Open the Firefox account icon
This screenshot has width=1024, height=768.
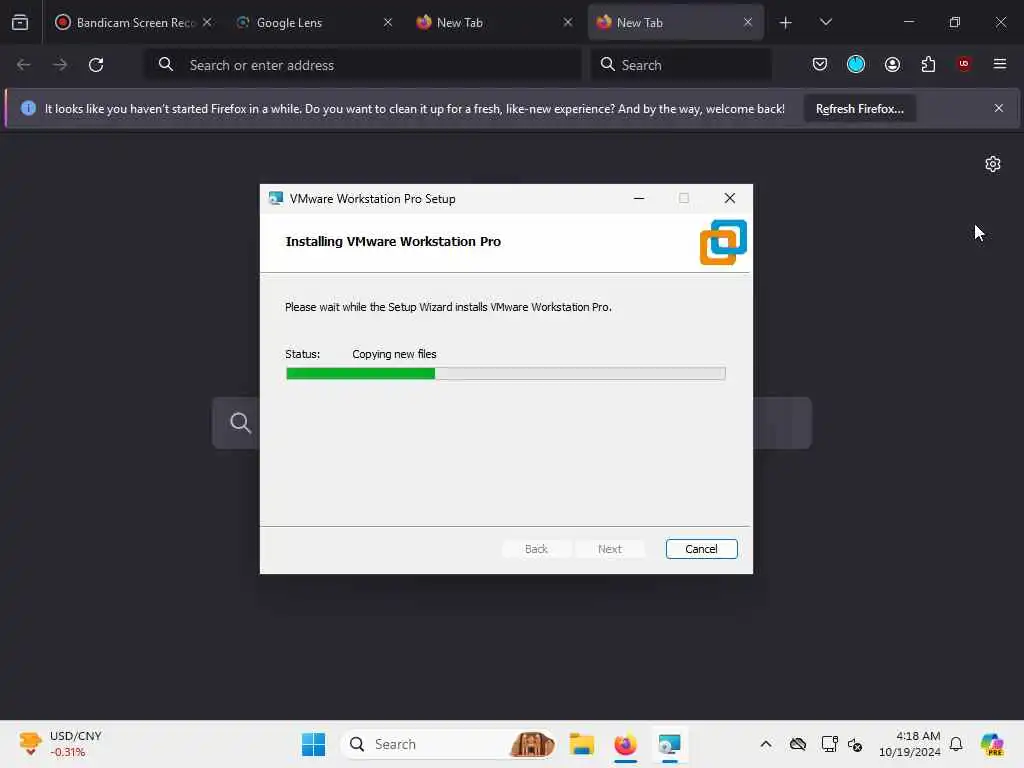click(x=892, y=64)
